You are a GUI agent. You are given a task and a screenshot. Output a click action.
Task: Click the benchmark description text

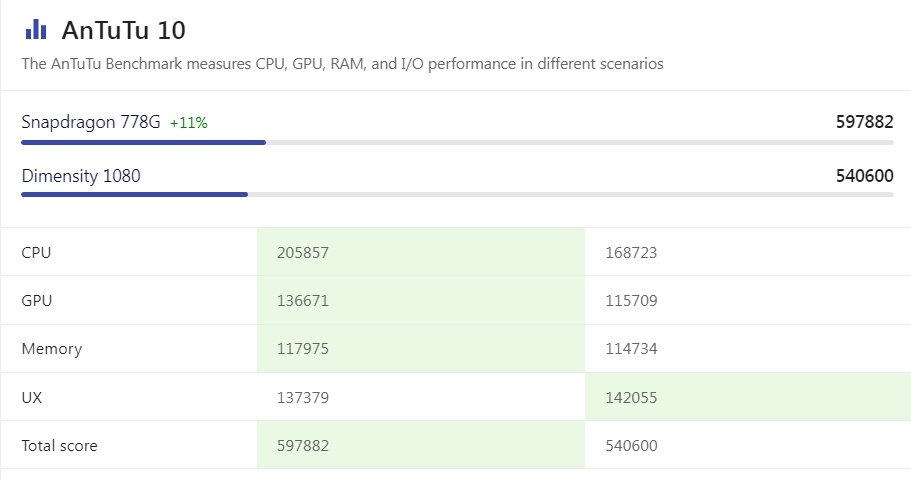(x=342, y=64)
